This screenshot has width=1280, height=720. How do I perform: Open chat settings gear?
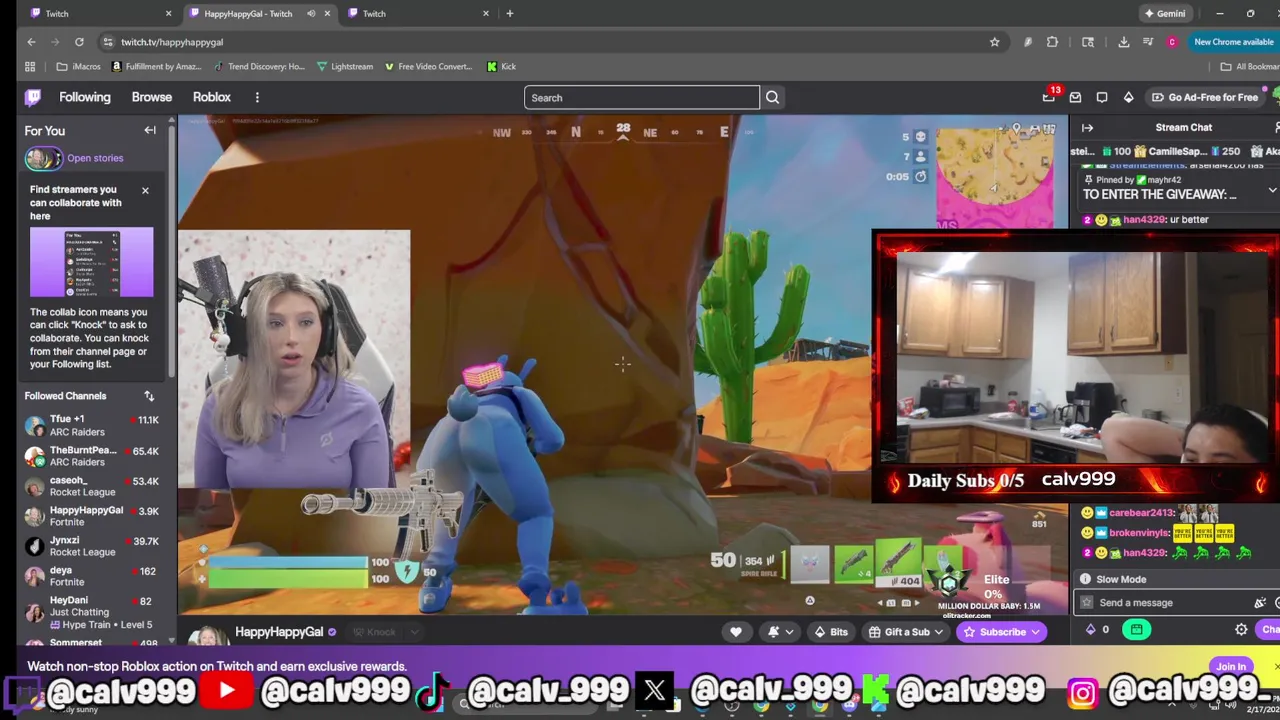pos(1241,629)
